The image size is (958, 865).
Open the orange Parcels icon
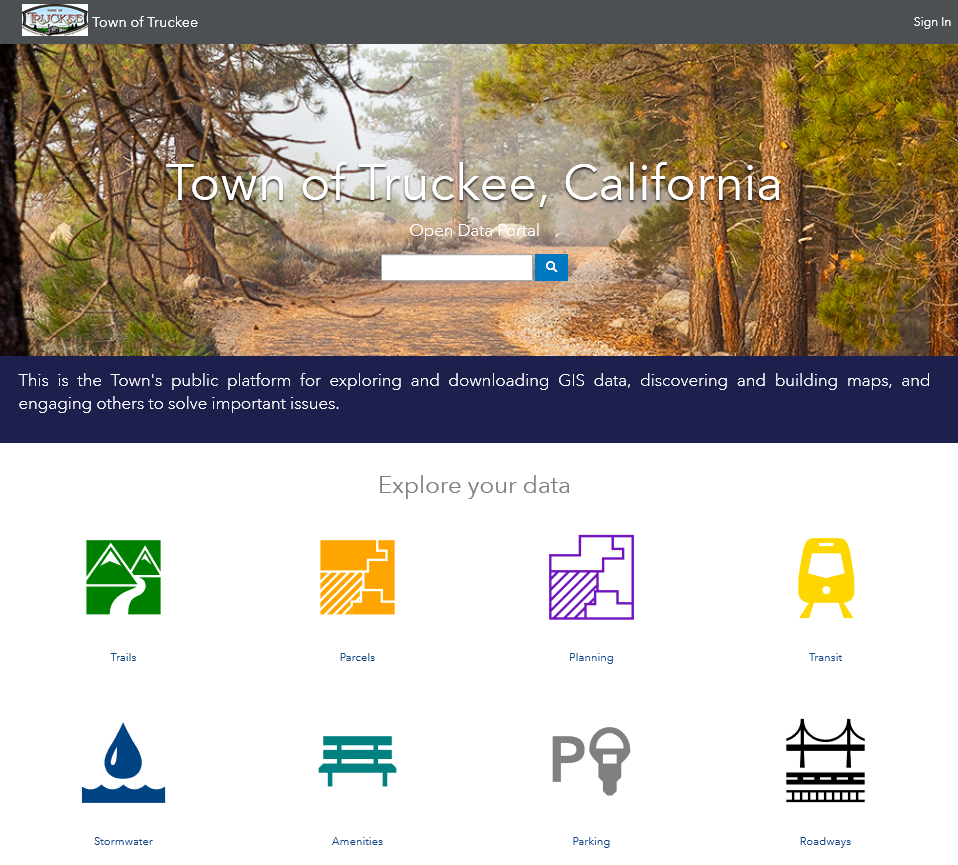coord(357,577)
